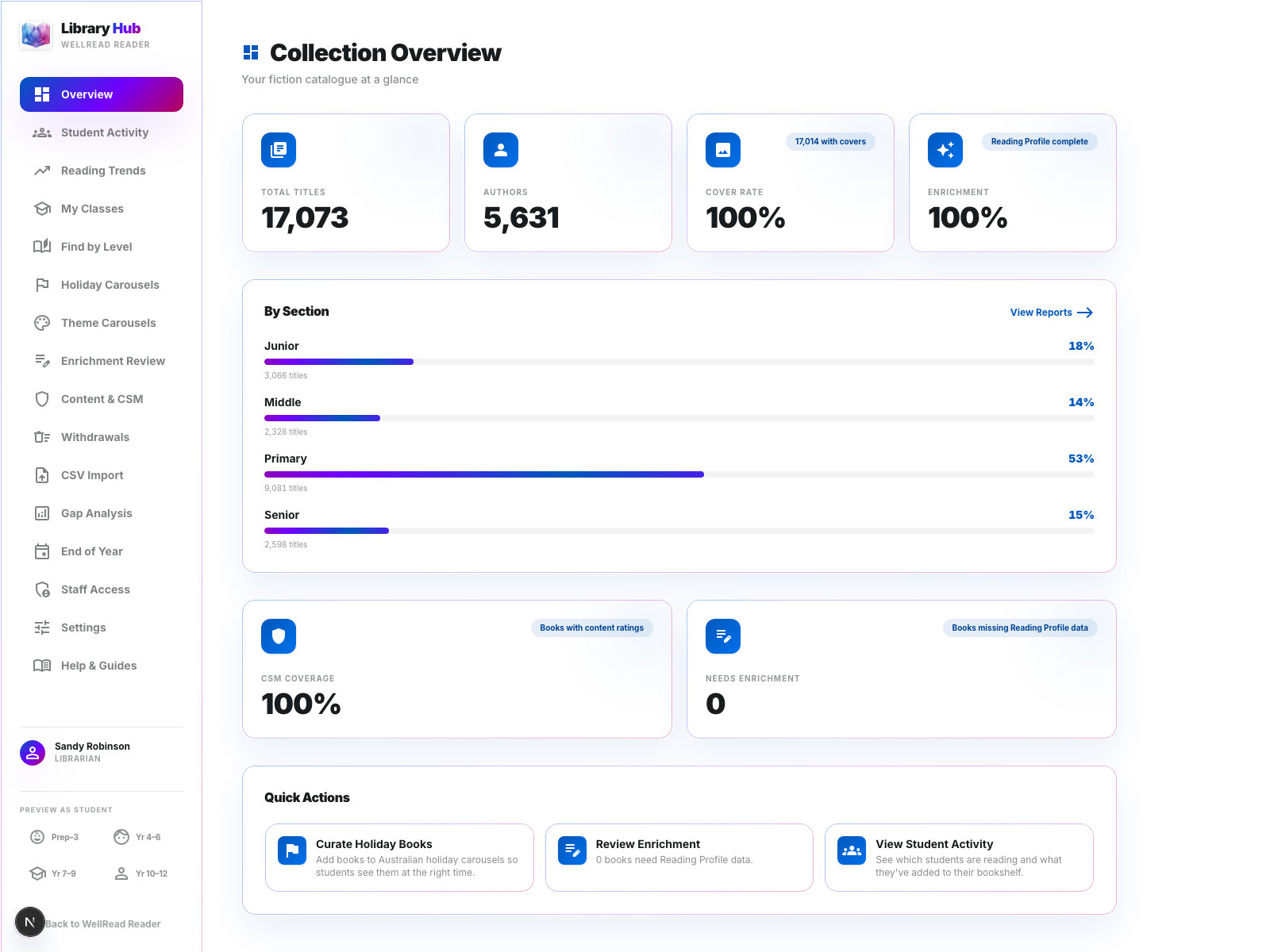
Task: Open View Reports in By Section panel
Action: [x=1050, y=312]
